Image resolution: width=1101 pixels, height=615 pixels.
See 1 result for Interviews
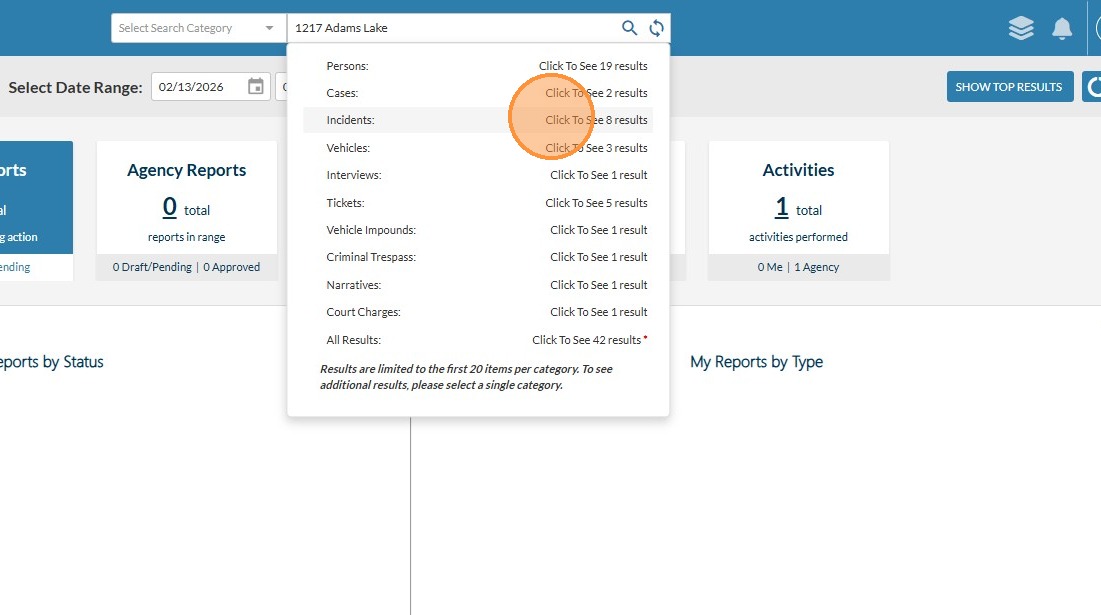[x=598, y=175]
